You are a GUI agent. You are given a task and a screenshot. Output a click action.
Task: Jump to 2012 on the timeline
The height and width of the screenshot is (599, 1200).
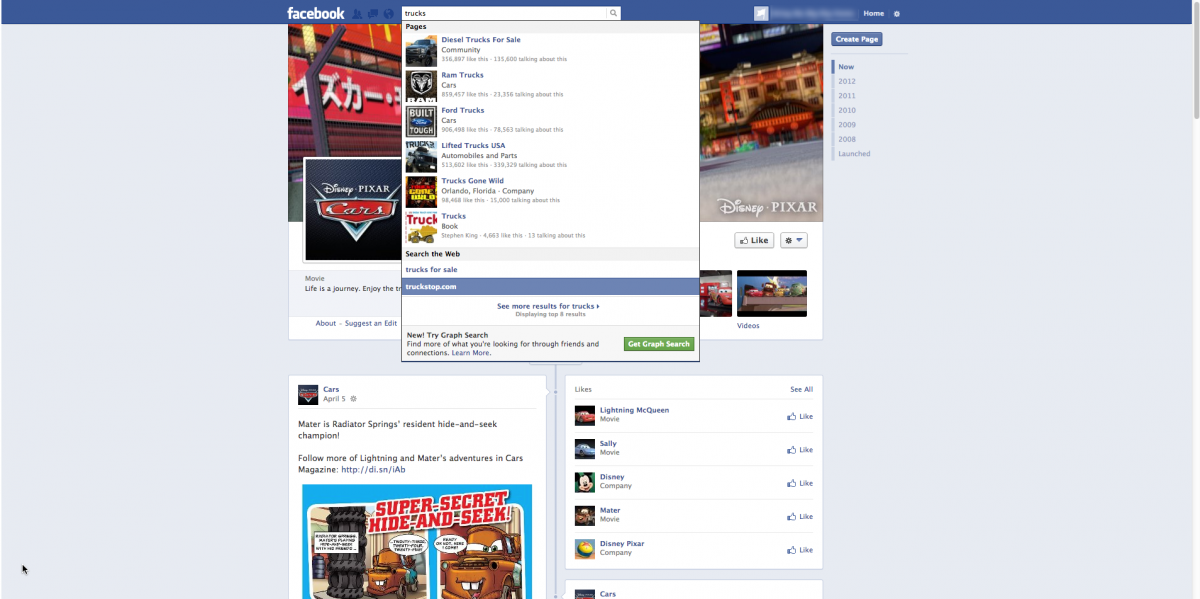[x=847, y=81]
